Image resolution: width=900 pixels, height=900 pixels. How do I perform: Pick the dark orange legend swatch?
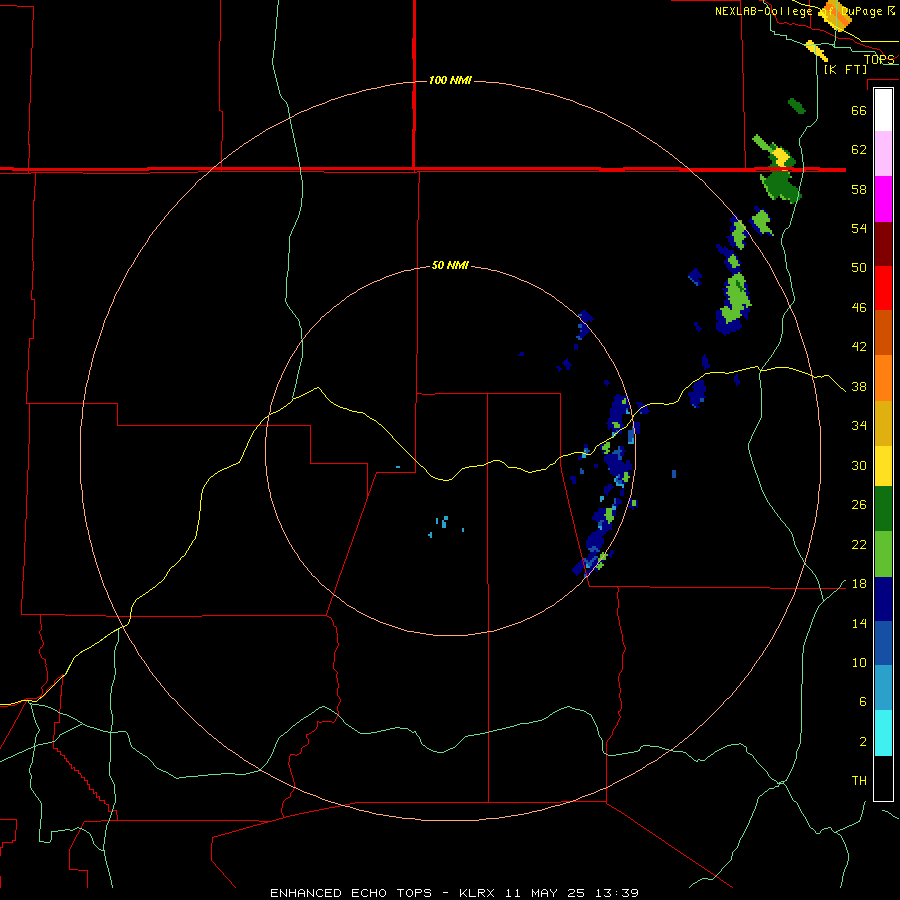(883, 332)
